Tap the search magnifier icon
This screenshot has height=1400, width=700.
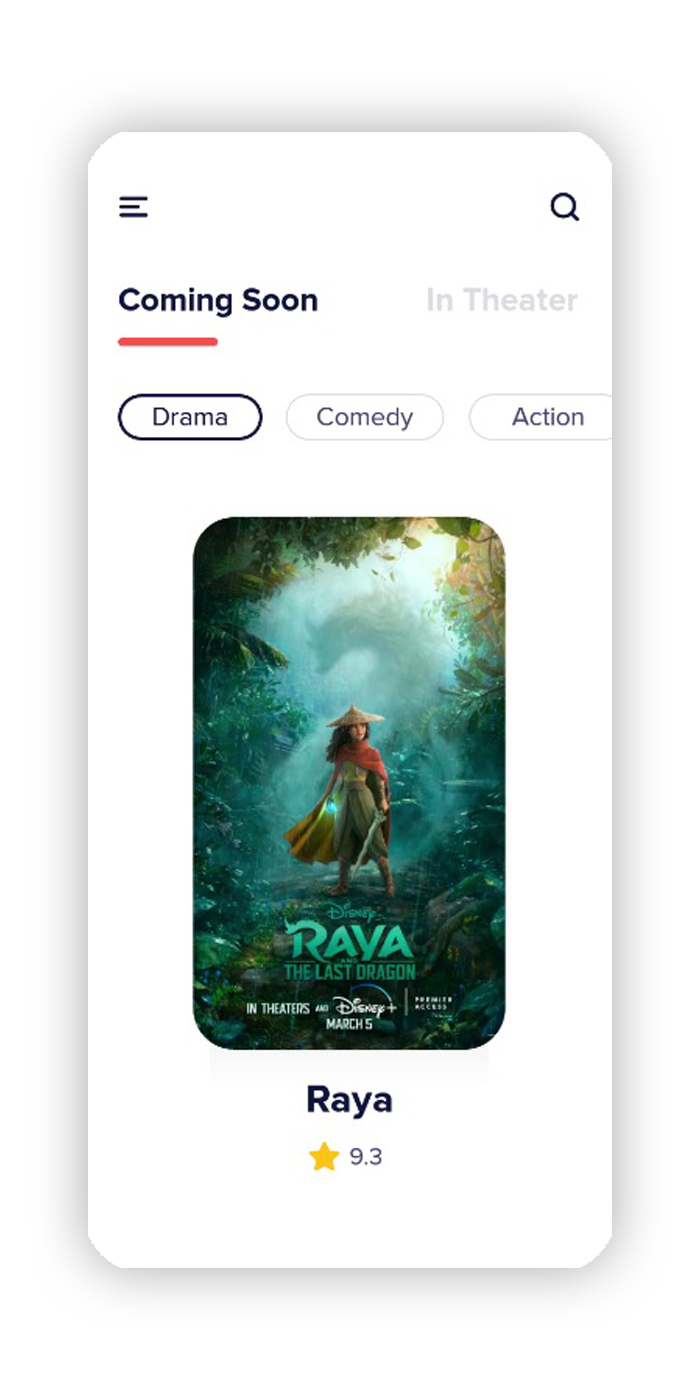(x=565, y=207)
